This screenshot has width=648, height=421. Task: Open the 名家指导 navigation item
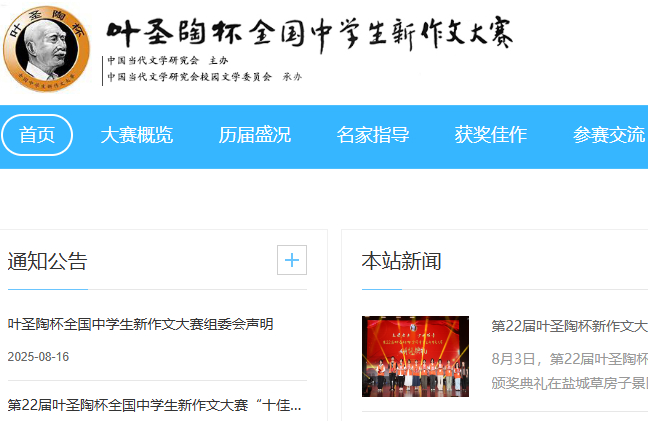373,135
